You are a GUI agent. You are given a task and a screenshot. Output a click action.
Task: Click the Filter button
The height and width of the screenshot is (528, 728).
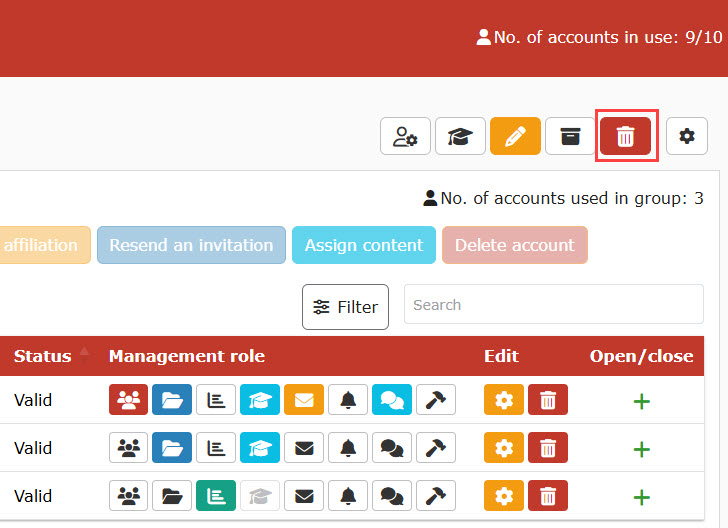point(345,307)
